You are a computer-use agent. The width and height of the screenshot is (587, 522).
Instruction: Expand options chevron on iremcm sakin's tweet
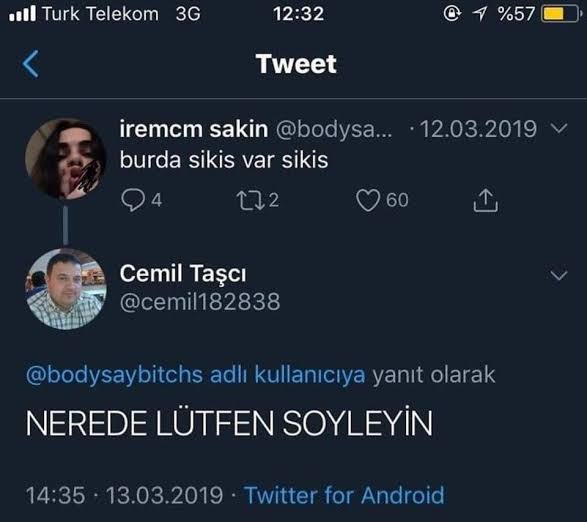[x=559, y=128]
